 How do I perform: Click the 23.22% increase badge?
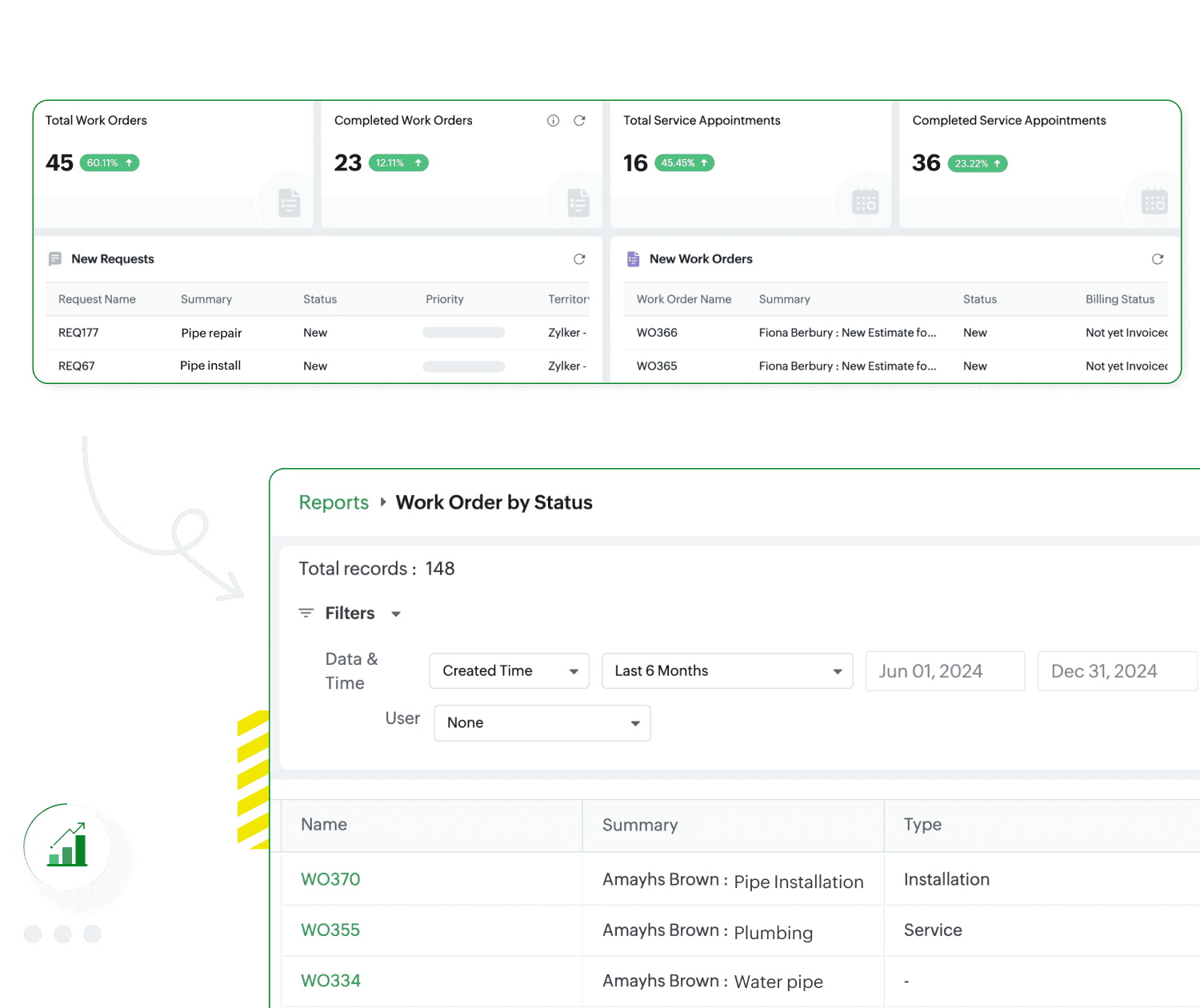[x=978, y=164]
